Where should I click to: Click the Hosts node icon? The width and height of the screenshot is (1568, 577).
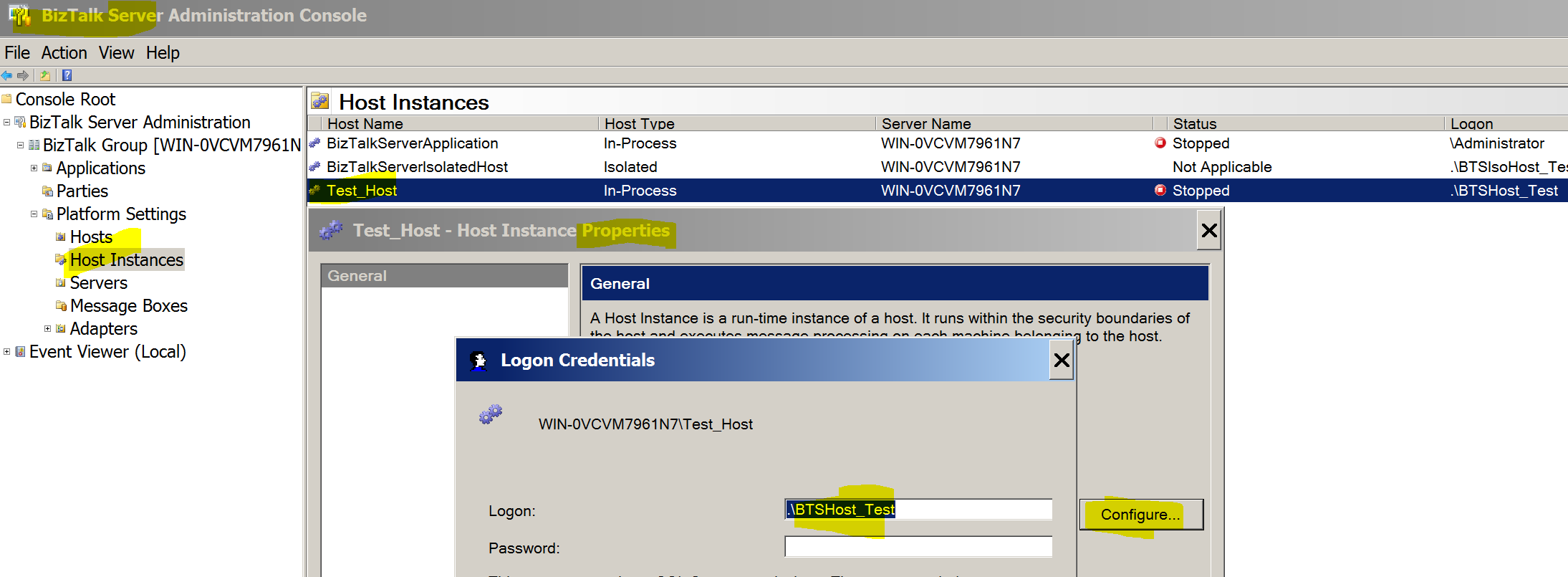pos(61,237)
